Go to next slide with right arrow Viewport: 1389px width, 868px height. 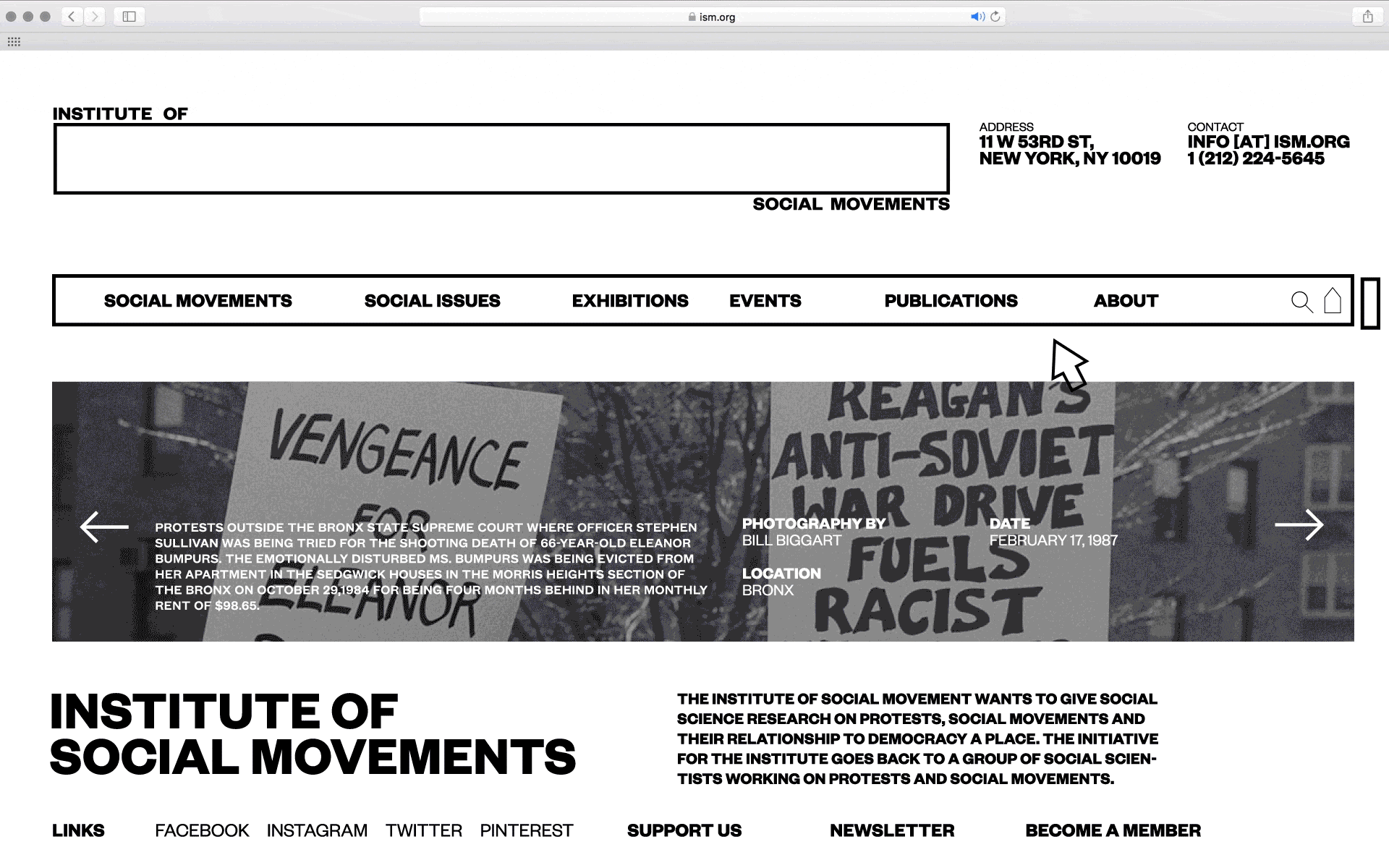tap(1299, 525)
